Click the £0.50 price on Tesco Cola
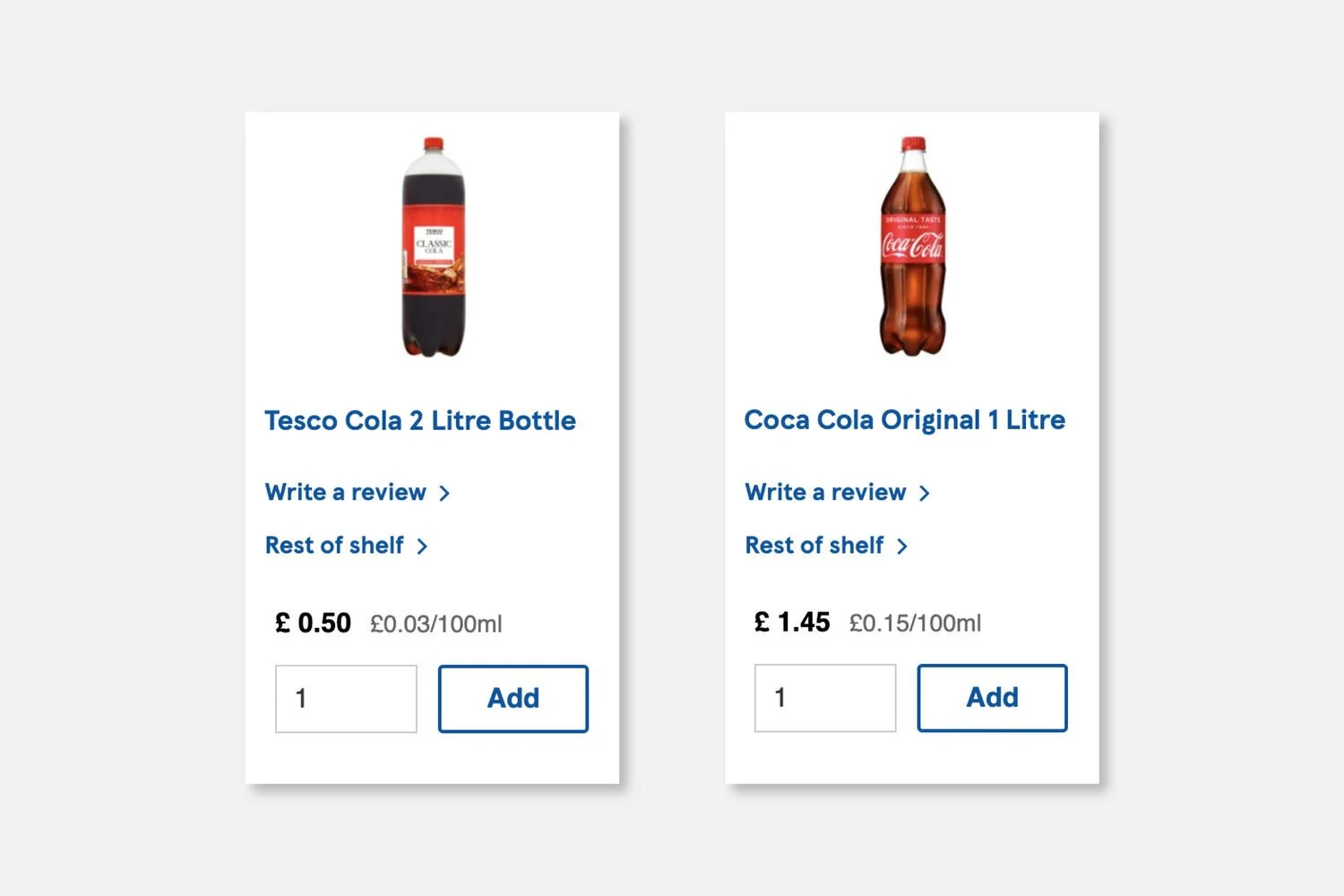The height and width of the screenshot is (896, 1344). tap(313, 623)
